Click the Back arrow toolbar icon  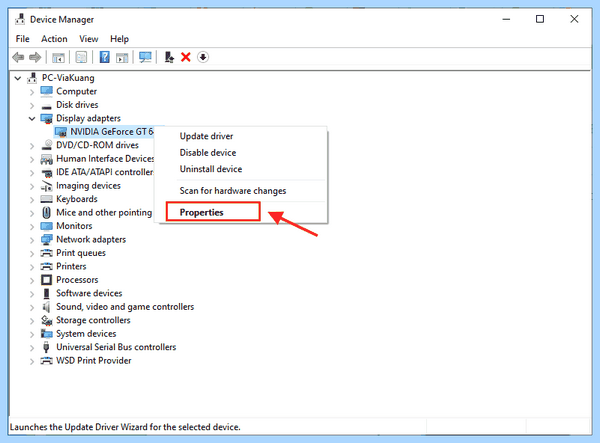(x=18, y=57)
